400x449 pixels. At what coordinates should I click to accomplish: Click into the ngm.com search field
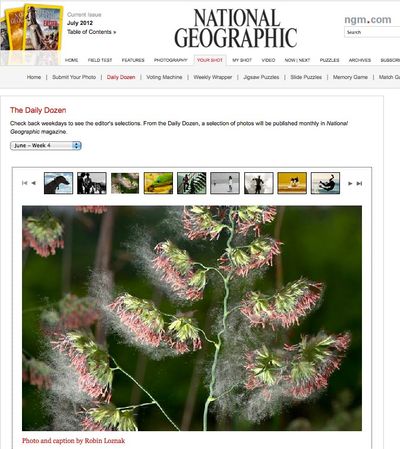pyautogui.click(x=372, y=32)
